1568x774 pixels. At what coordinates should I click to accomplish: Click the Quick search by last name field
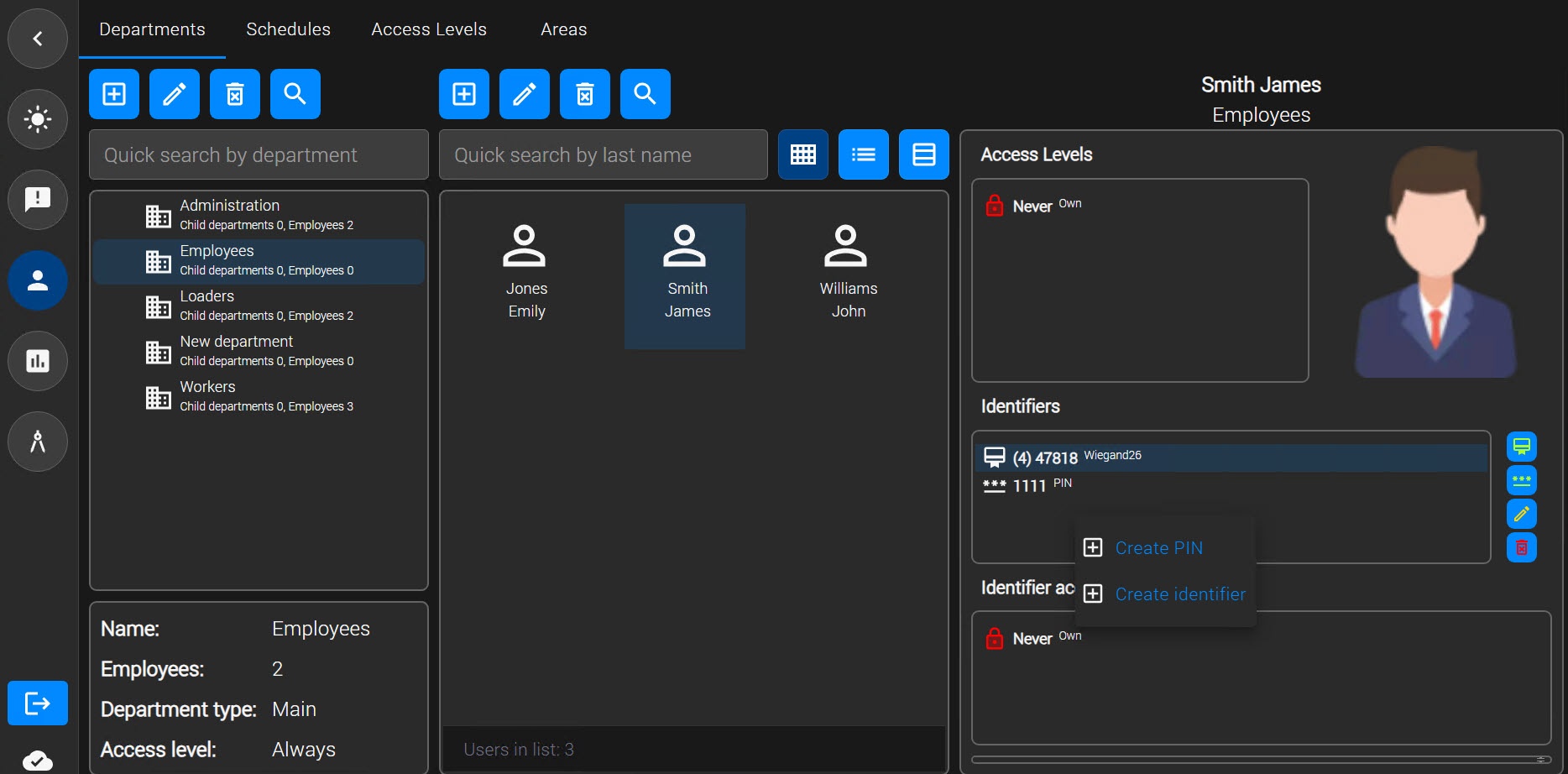pos(604,154)
